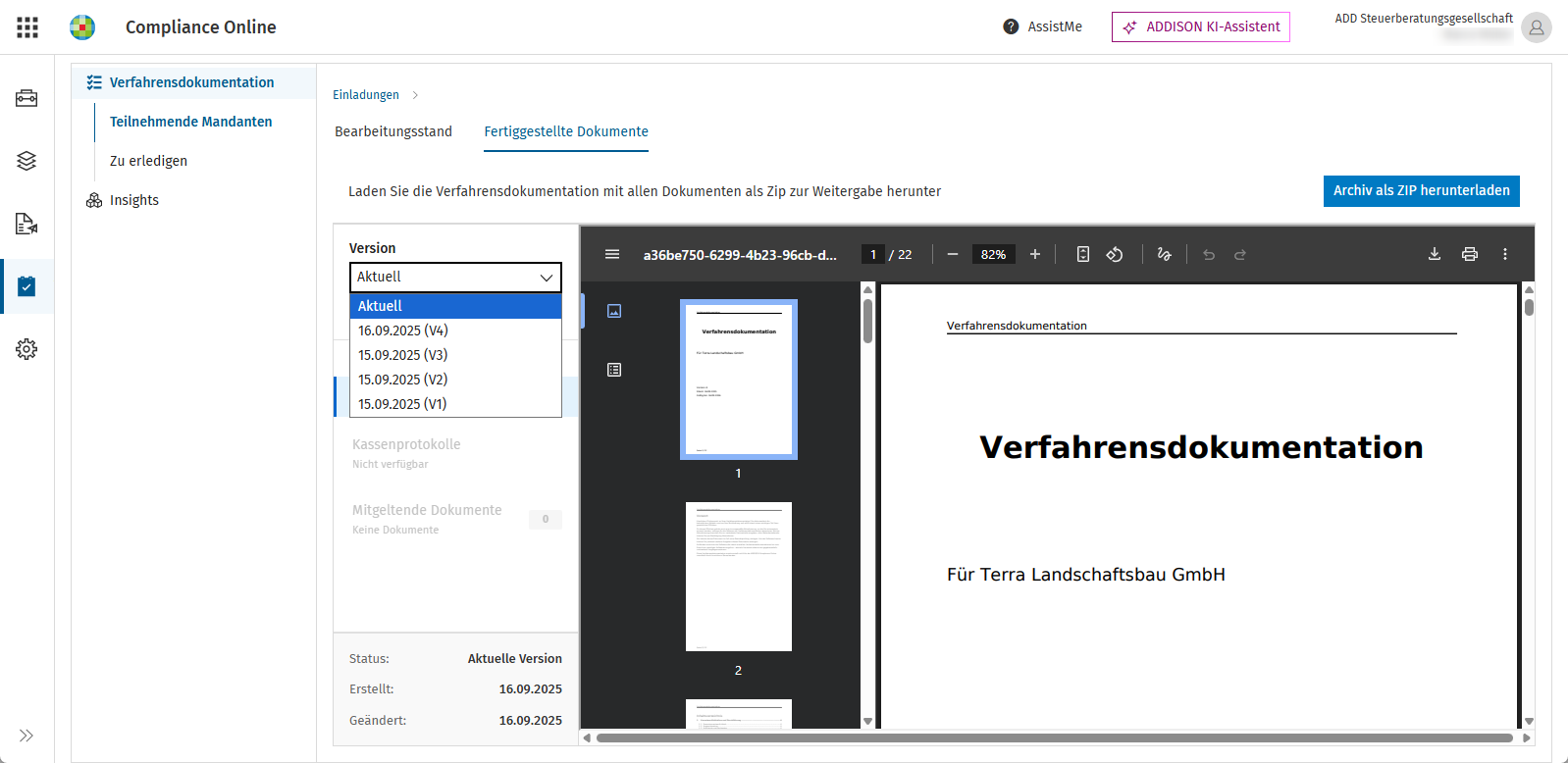Click the undo arrow in PDF toolbar

tap(1209, 254)
